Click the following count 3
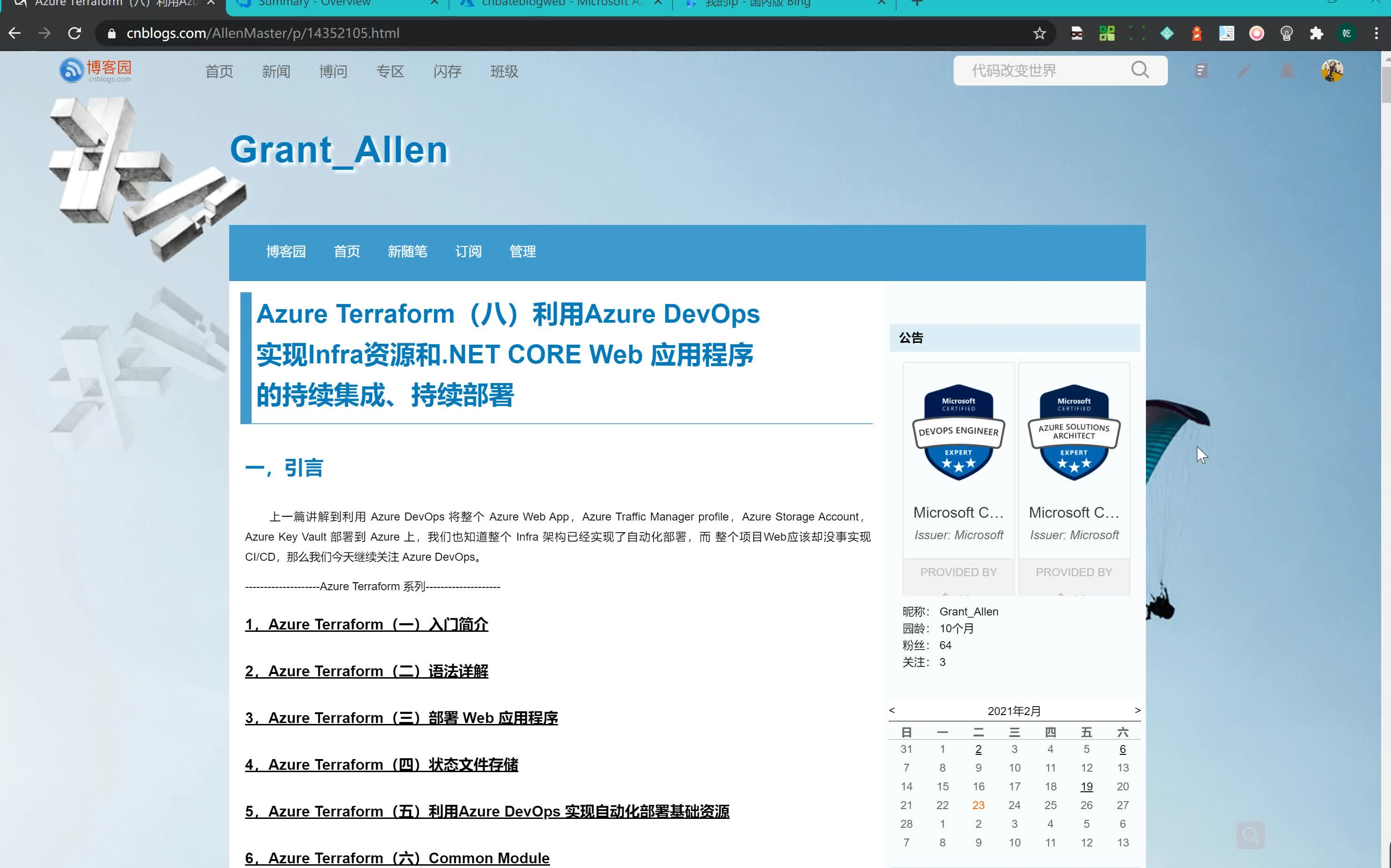1391x868 pixels. click(x=942, y=662)
